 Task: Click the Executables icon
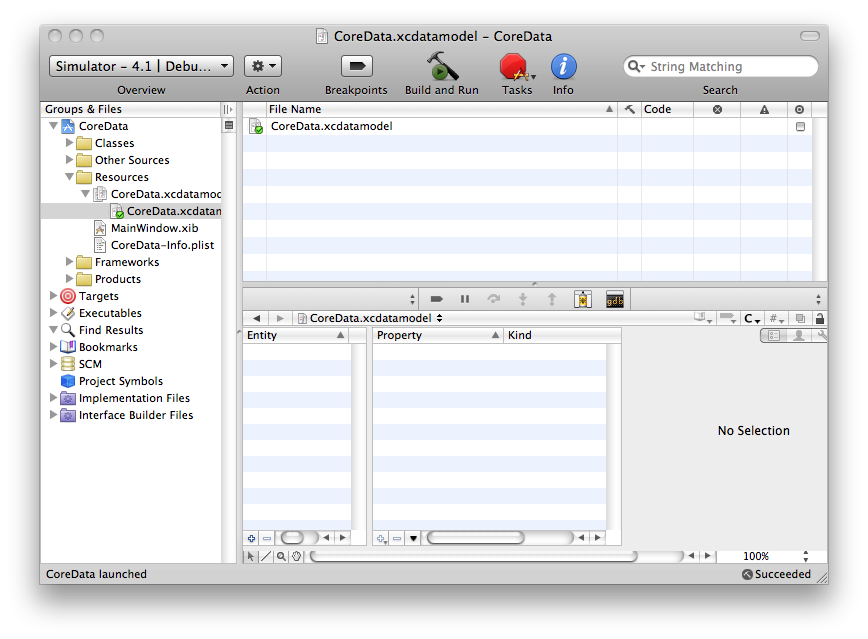tap(68, 313)
